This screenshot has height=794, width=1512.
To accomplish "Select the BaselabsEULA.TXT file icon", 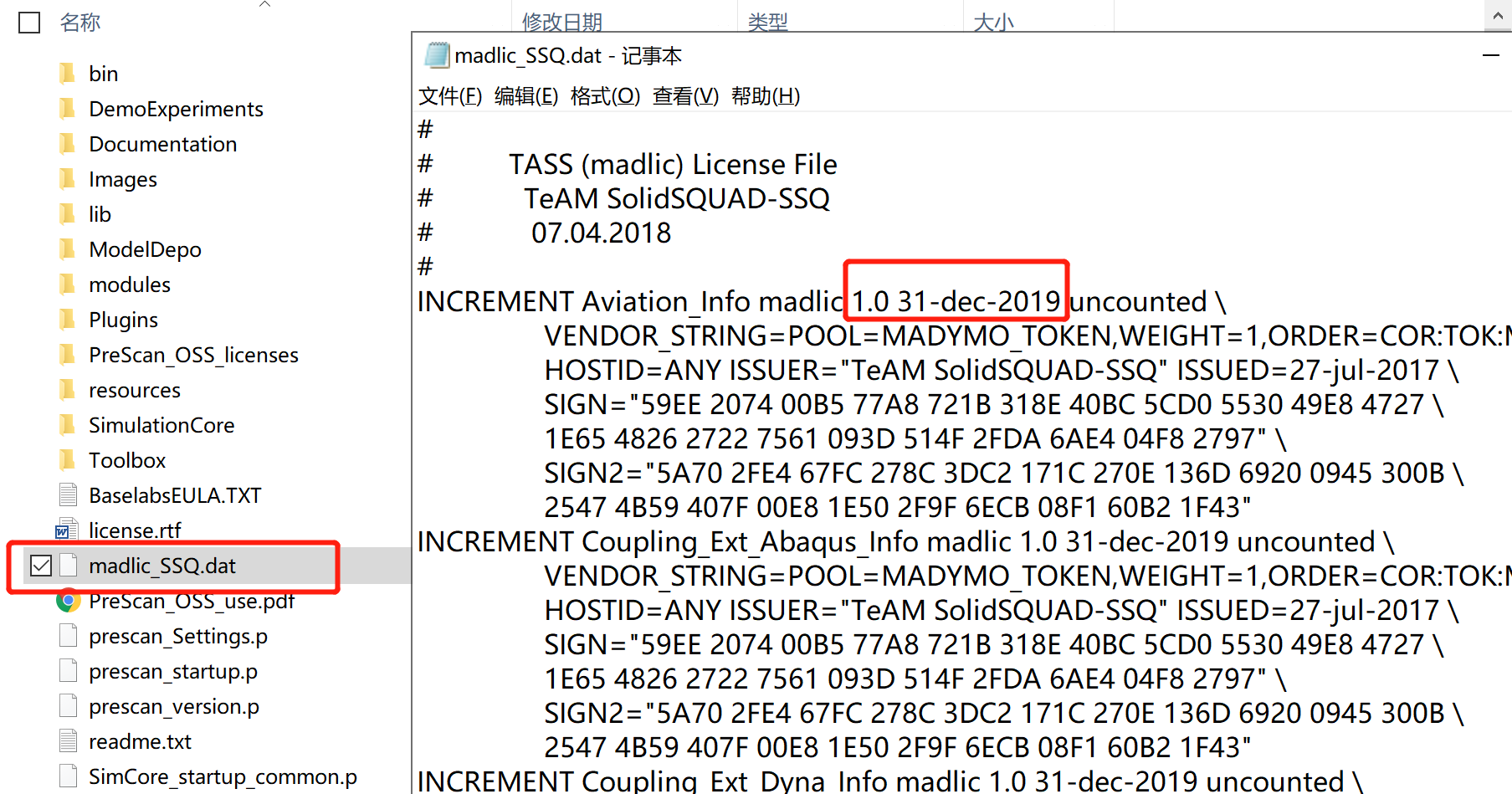I will click(x=69, y=495).
